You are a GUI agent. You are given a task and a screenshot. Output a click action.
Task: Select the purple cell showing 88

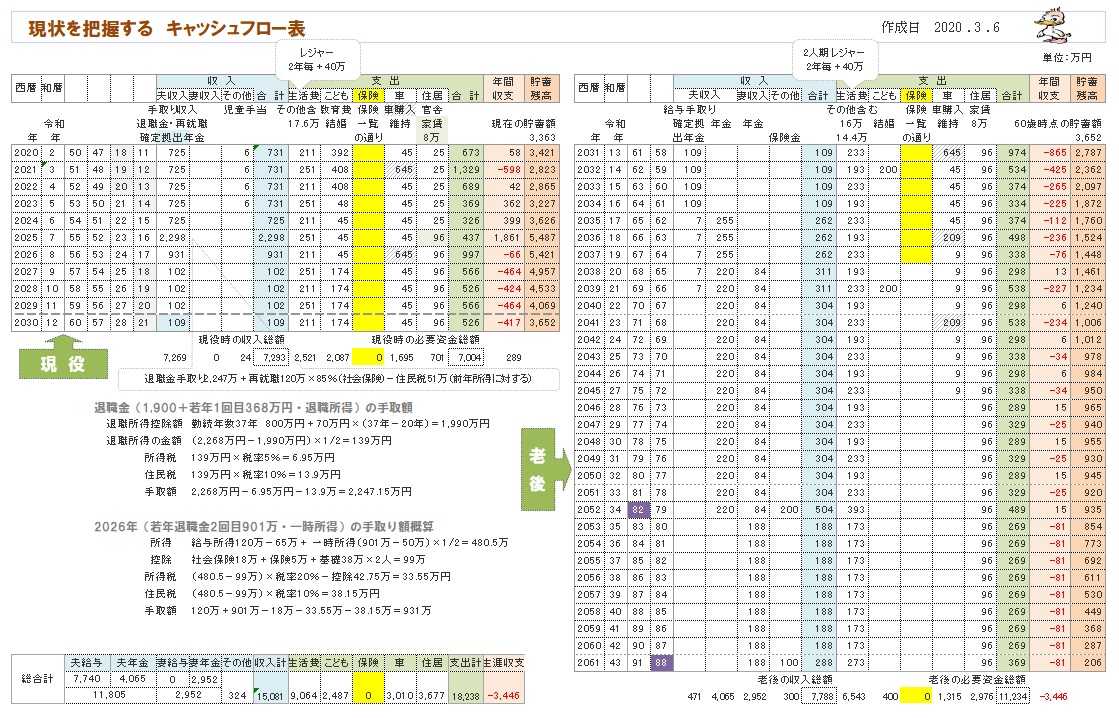661,661
